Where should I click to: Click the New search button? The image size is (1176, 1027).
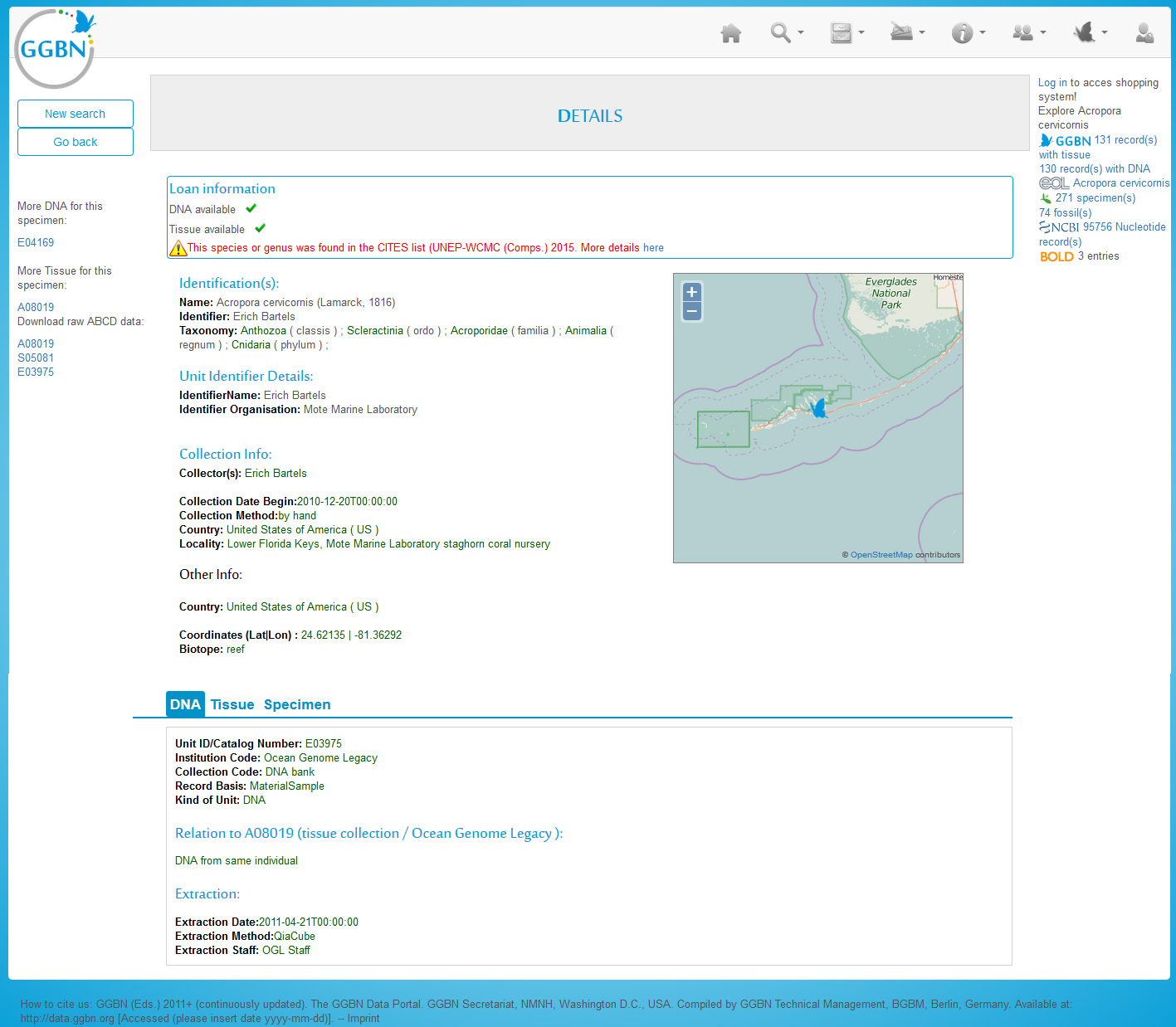pos(76,114)
